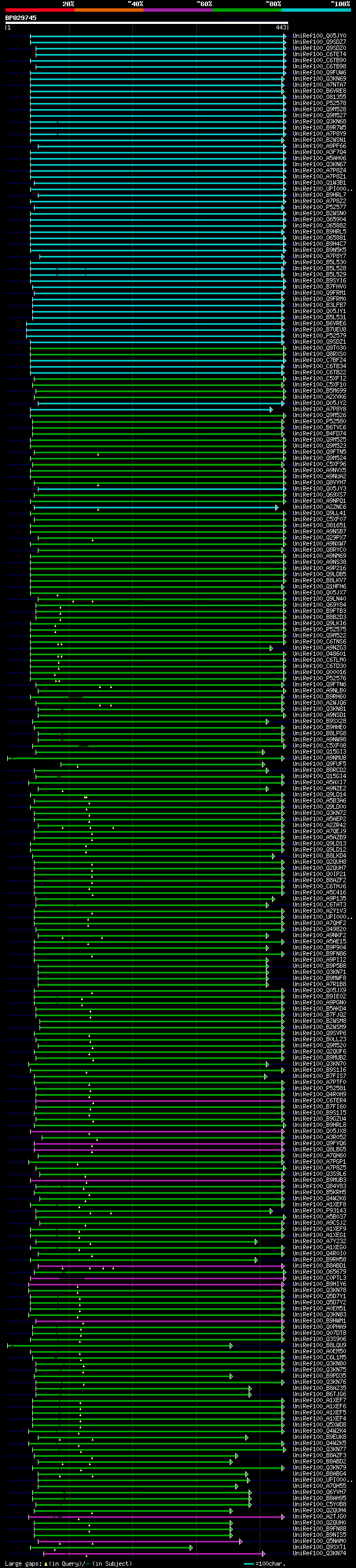Viewport: 356px width, 1568px height.
Task: Click the large gaps legend text
Action: pyautogui.click(x=68, y=1563)
